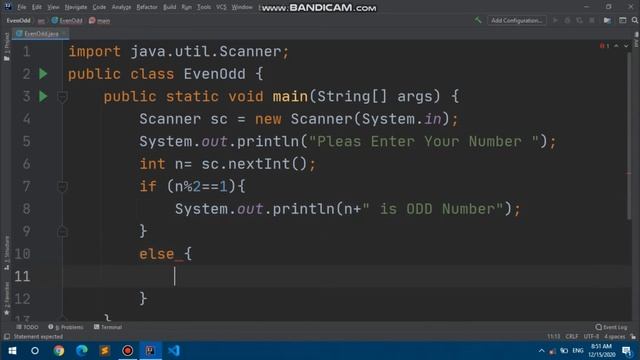
Task: Click main method breadcrumb
Action: (x=100, y=20)
